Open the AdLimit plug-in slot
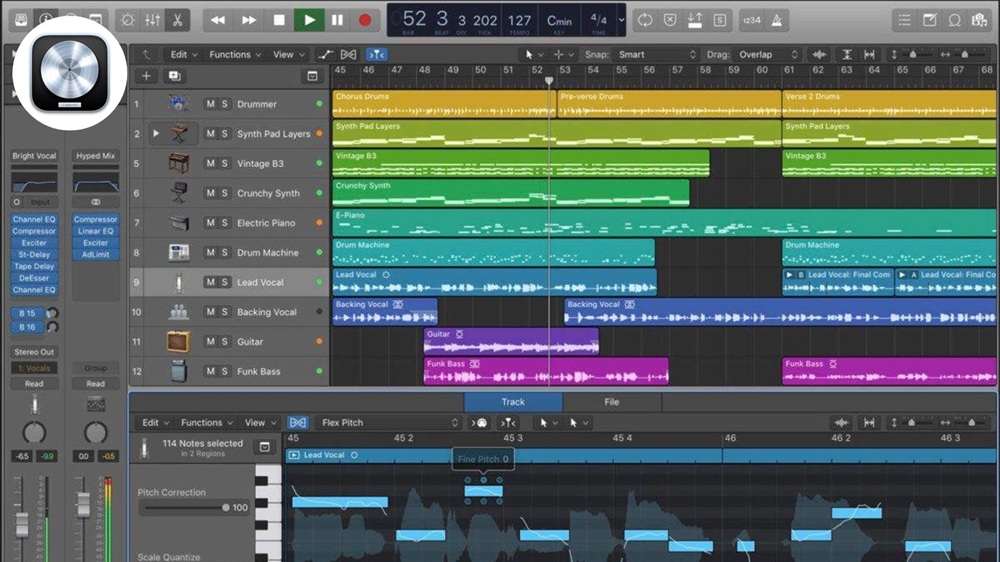The image size is (1000, 562). click(96, 255)
